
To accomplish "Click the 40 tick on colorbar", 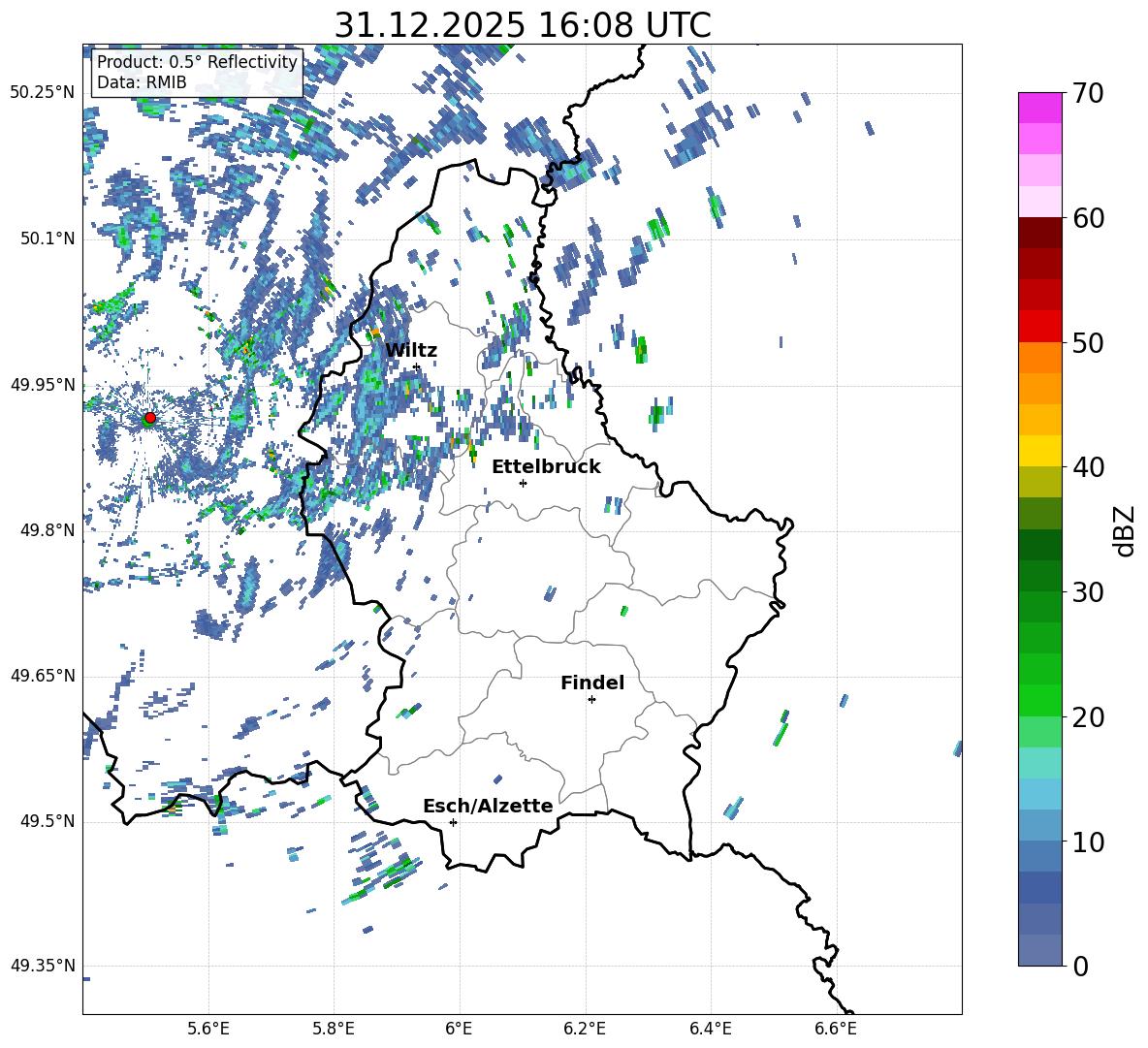I will pos(1088,467).
